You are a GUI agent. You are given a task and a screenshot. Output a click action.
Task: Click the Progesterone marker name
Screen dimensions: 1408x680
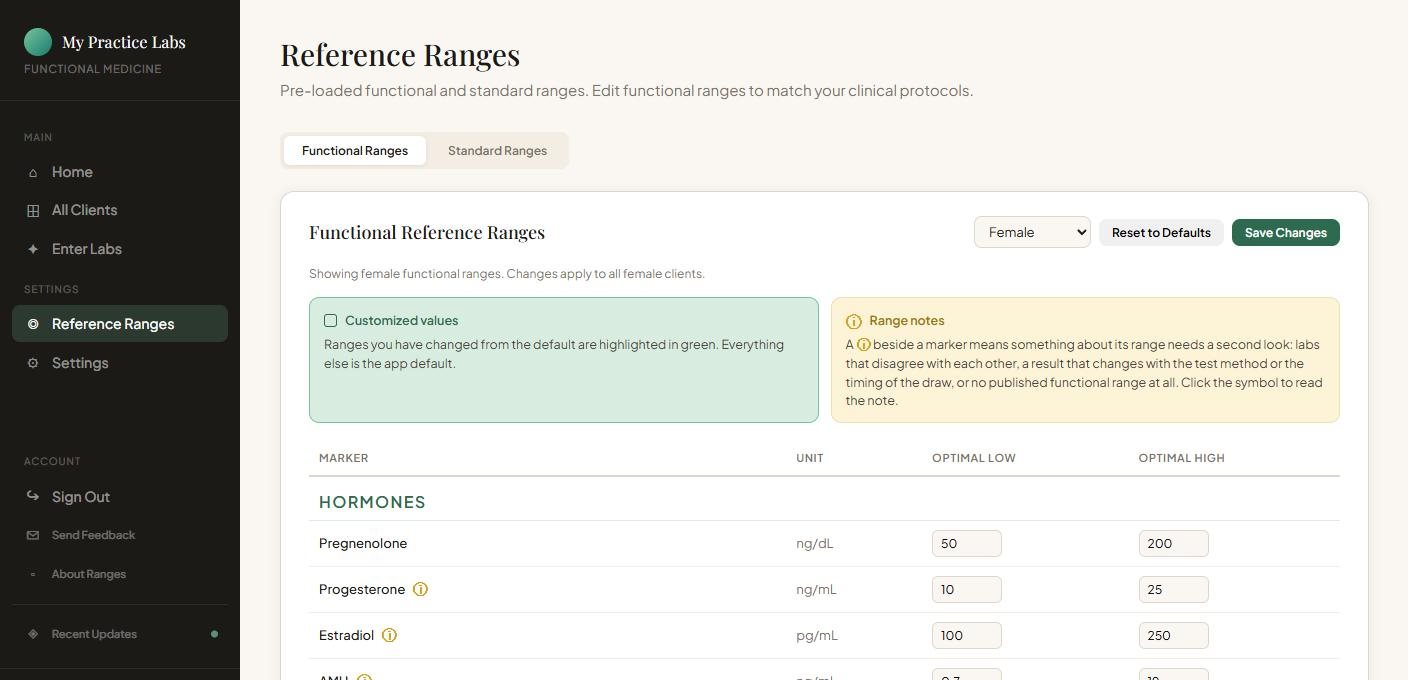[x=362, y=590]
